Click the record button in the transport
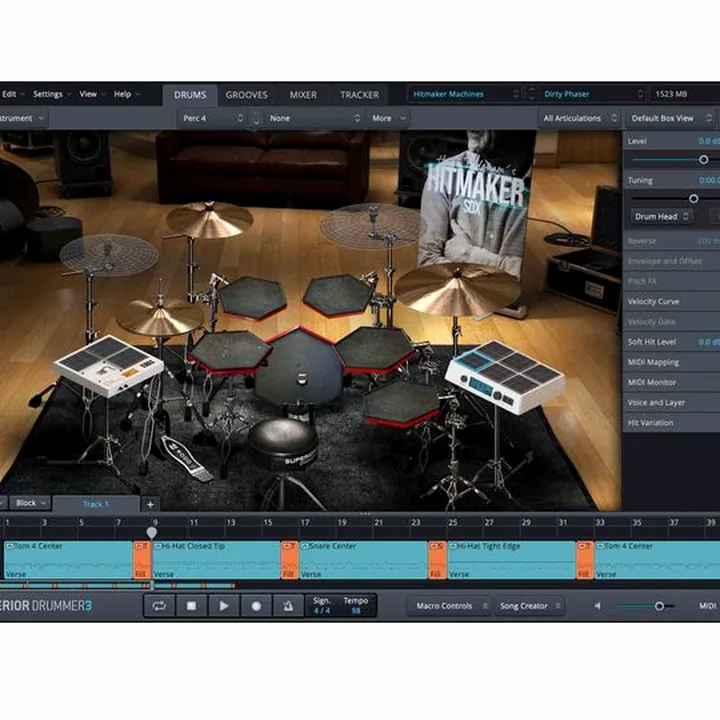720x720 pixels. pos(256,606)
